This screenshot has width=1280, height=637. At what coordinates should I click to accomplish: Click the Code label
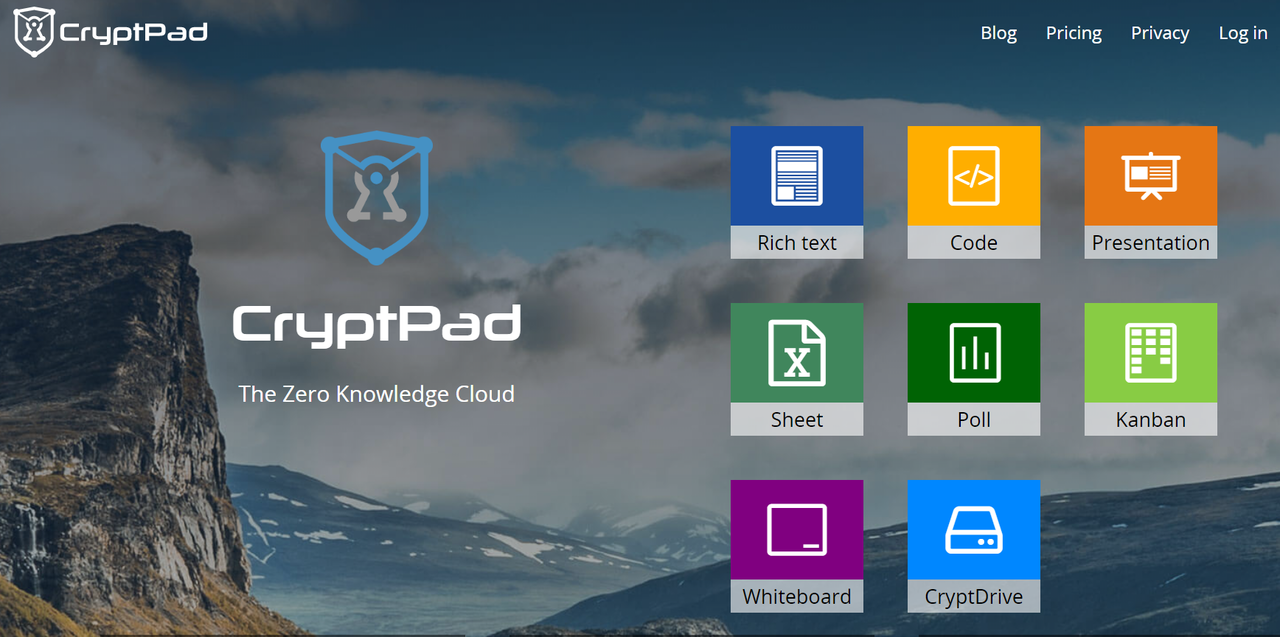pos(974,243)
